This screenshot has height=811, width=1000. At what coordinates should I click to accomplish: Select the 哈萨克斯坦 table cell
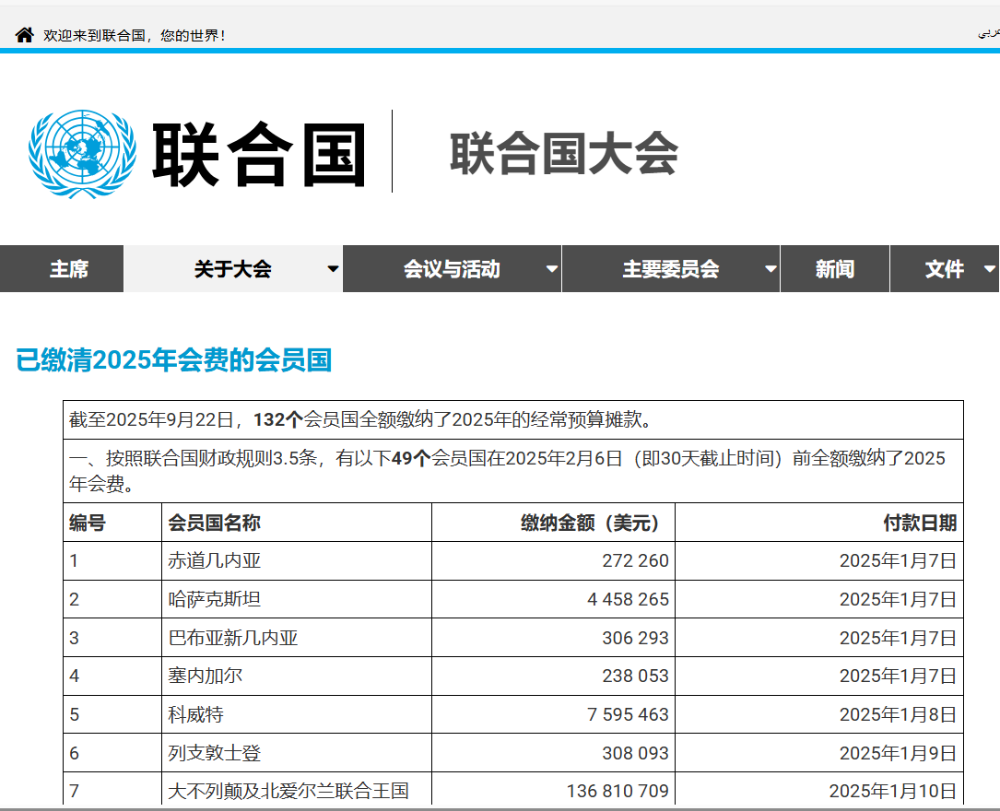(x=214, y=599)
